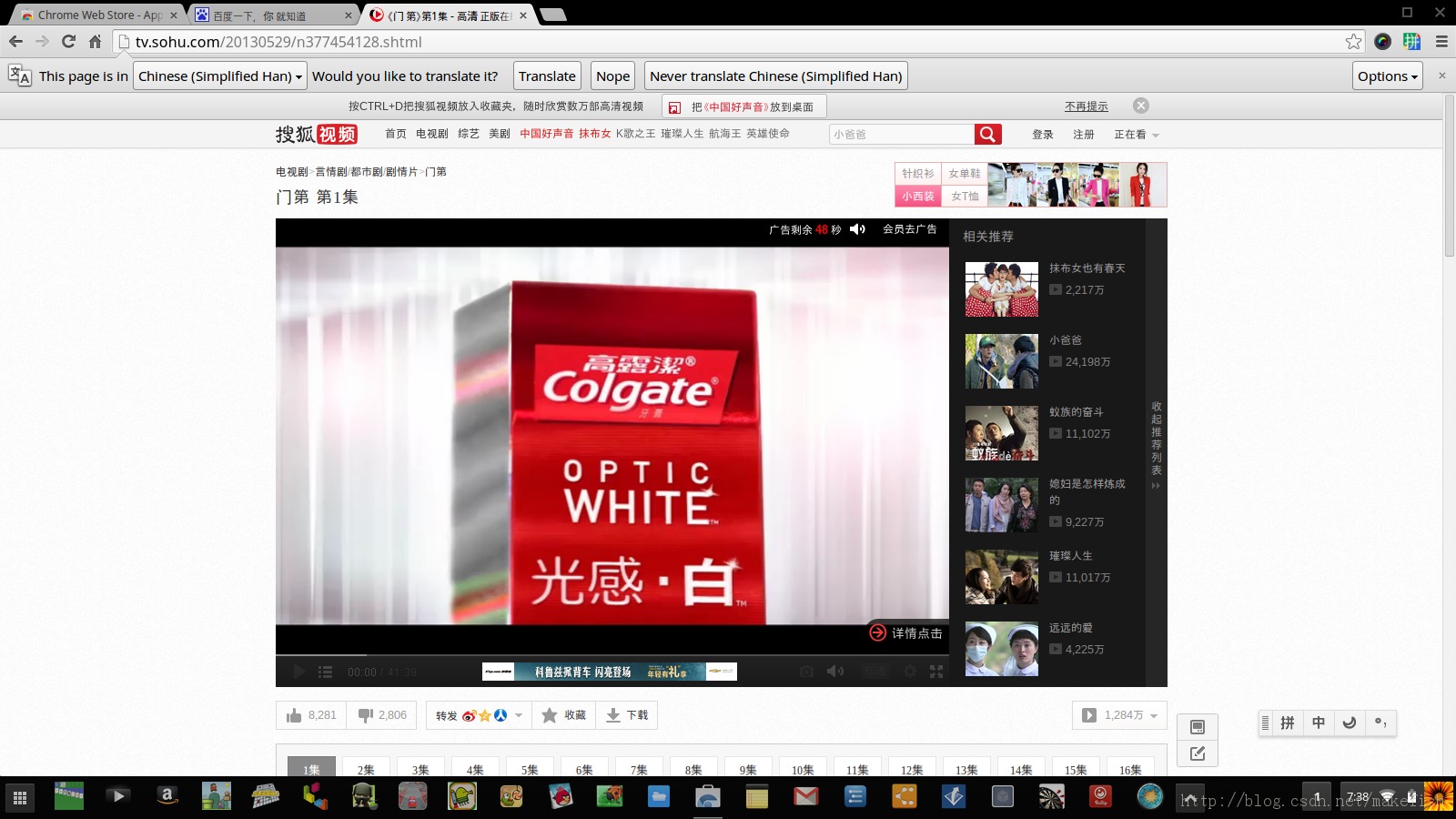Open the page language dropdown
The height and width of the screenshot is (819, 1456).
(x=220, y=76)
